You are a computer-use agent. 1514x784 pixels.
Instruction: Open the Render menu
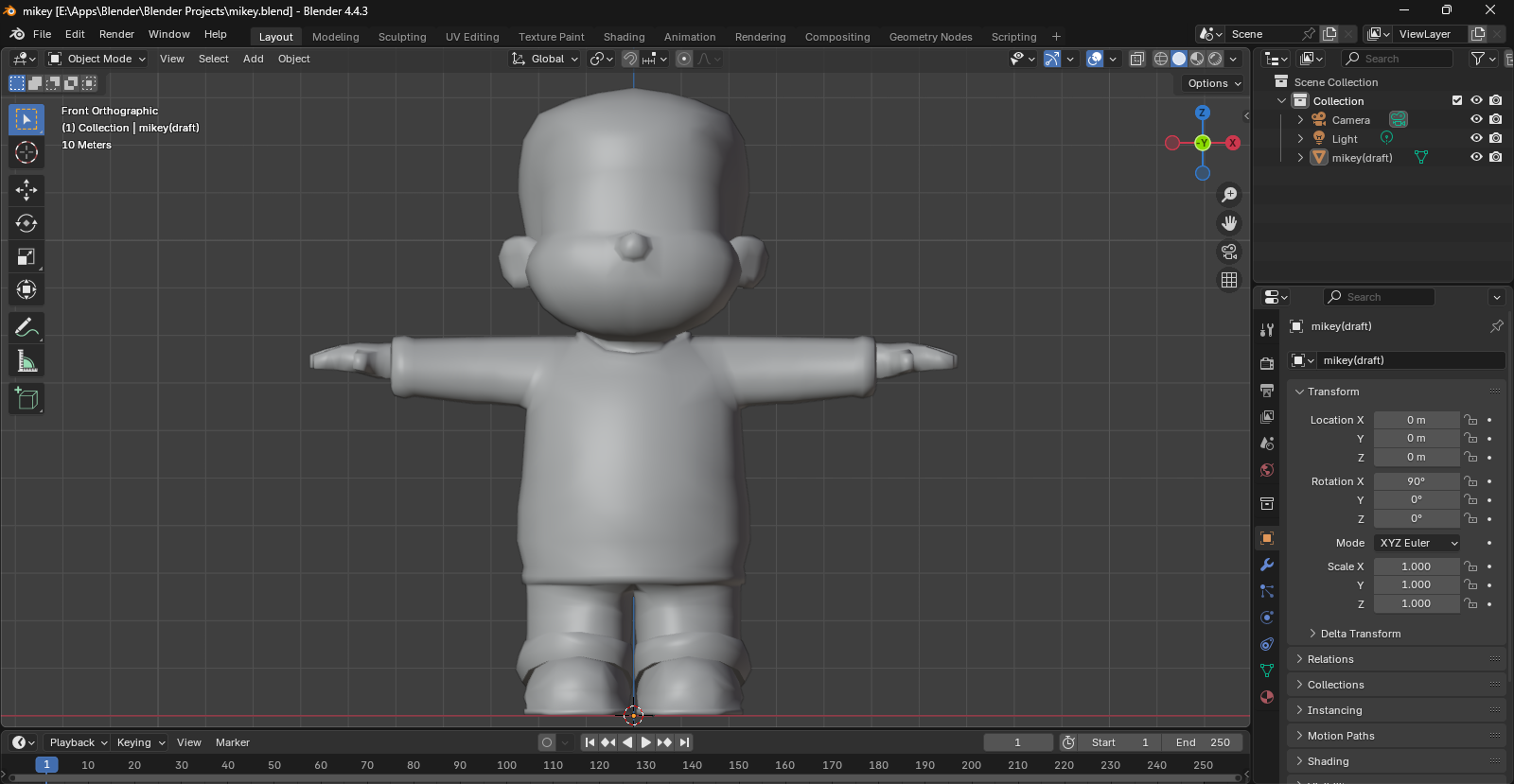pos(116,34)
